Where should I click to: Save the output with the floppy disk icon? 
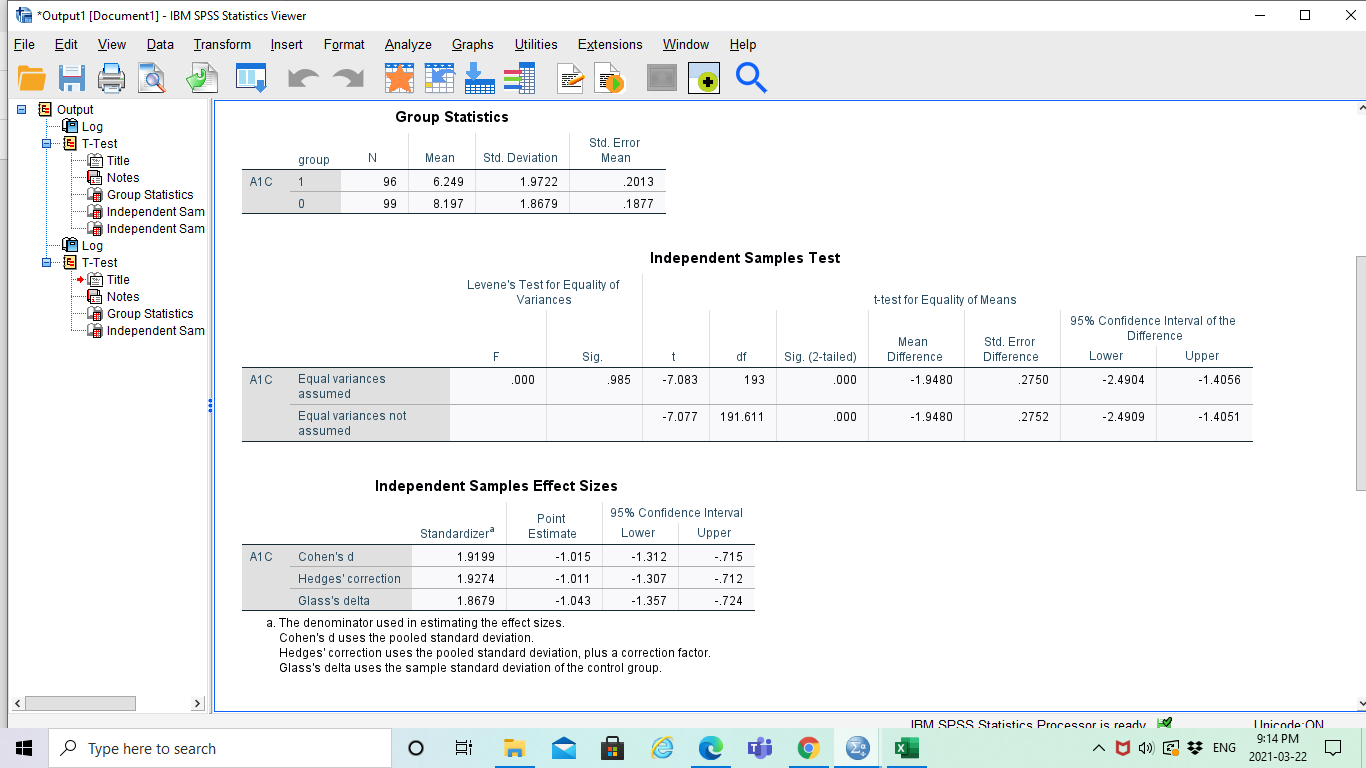[x=72, y=78]
